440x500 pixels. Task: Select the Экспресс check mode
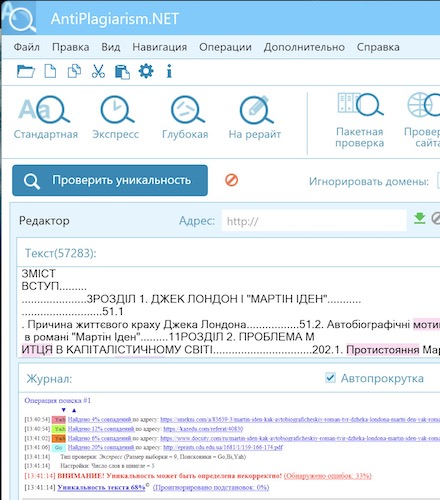pyautogui.click(x=116, y=117)
